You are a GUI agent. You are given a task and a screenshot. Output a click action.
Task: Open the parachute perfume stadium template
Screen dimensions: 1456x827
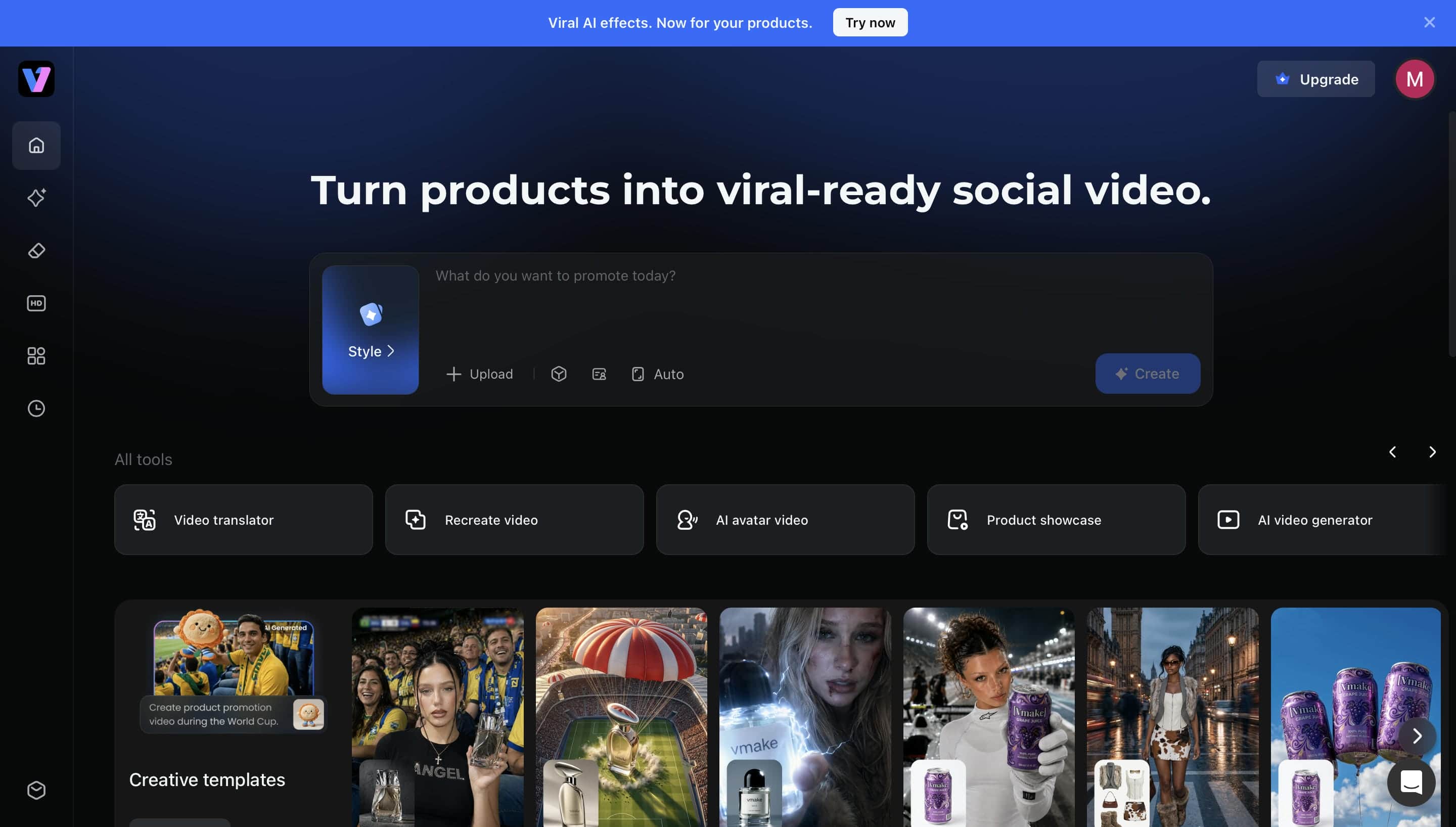pyautogui.click(x=621, y=717)
